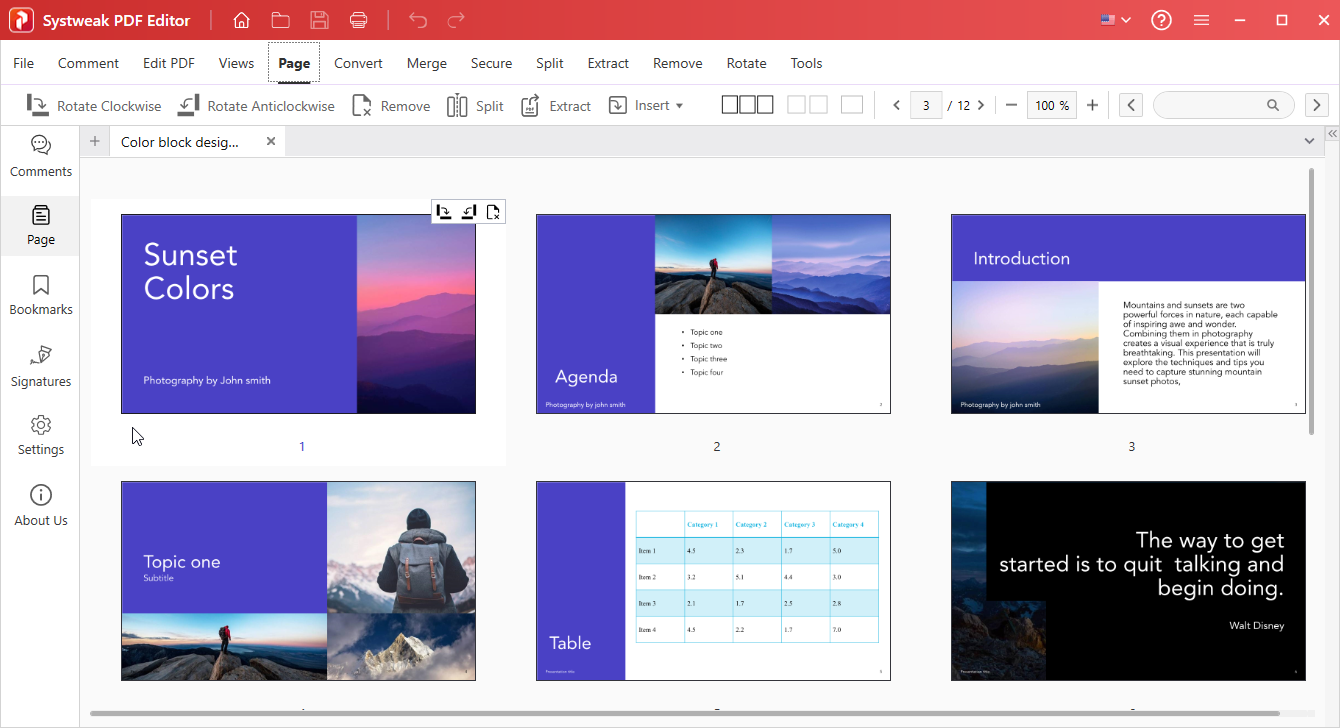Click the Home icon in title bar
The height and width of the screenshot is (728, 1340).
click(241, 20)
